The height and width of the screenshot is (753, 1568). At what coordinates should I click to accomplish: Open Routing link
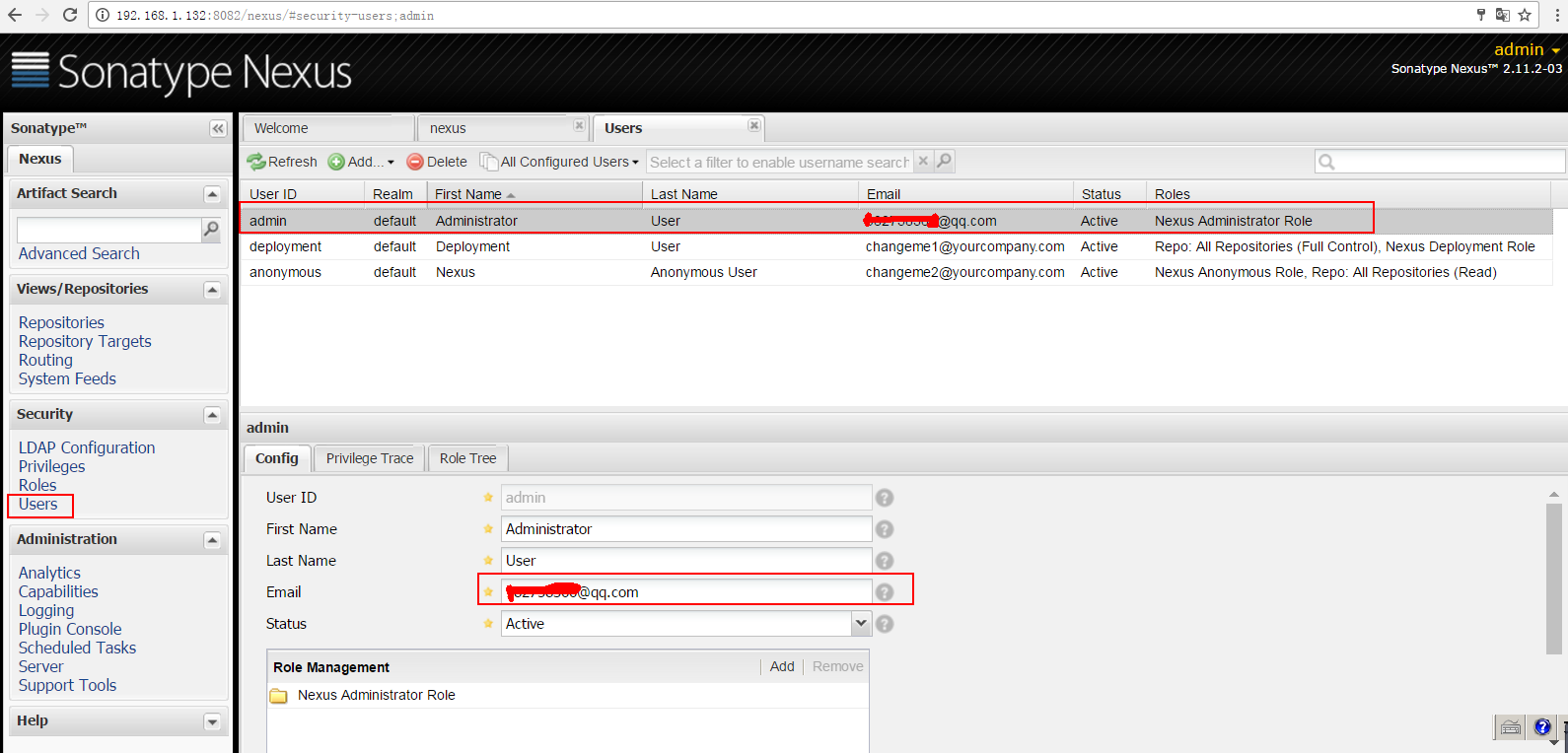(x=45, y=360)
